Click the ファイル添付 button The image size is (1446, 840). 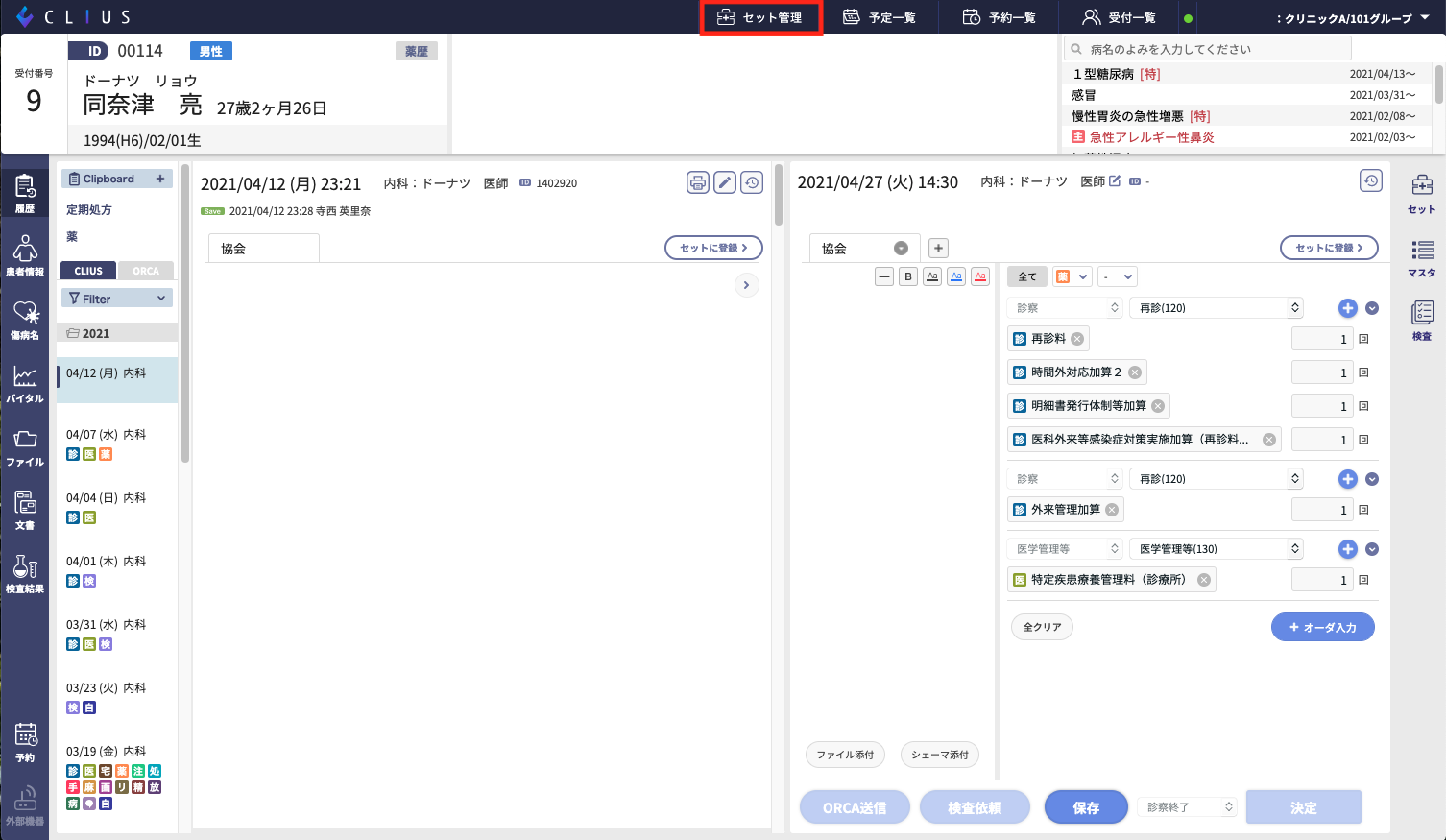tap(845, 755)
